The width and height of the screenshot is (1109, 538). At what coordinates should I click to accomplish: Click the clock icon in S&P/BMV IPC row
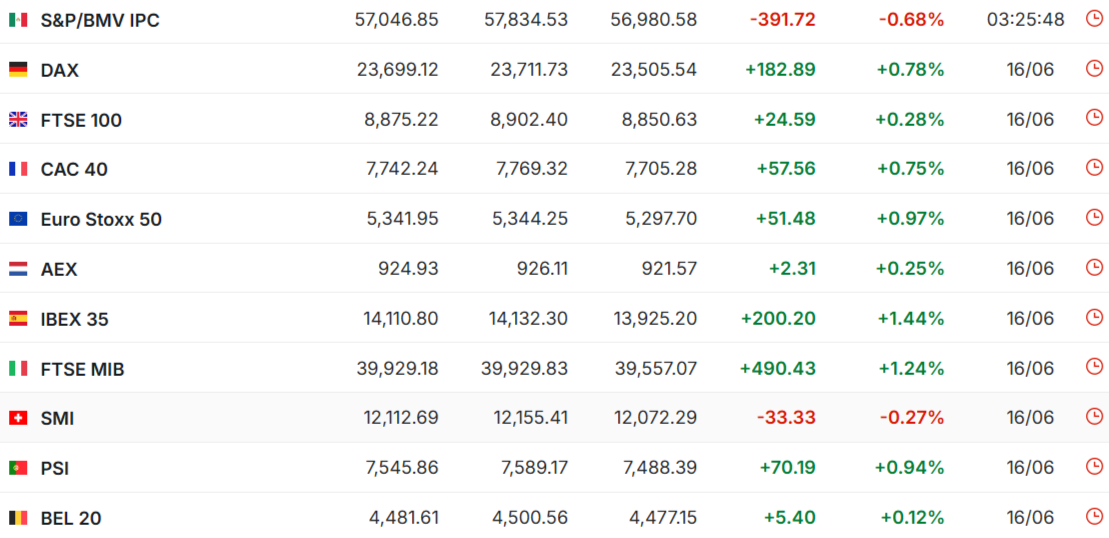tap(1093, 19)
